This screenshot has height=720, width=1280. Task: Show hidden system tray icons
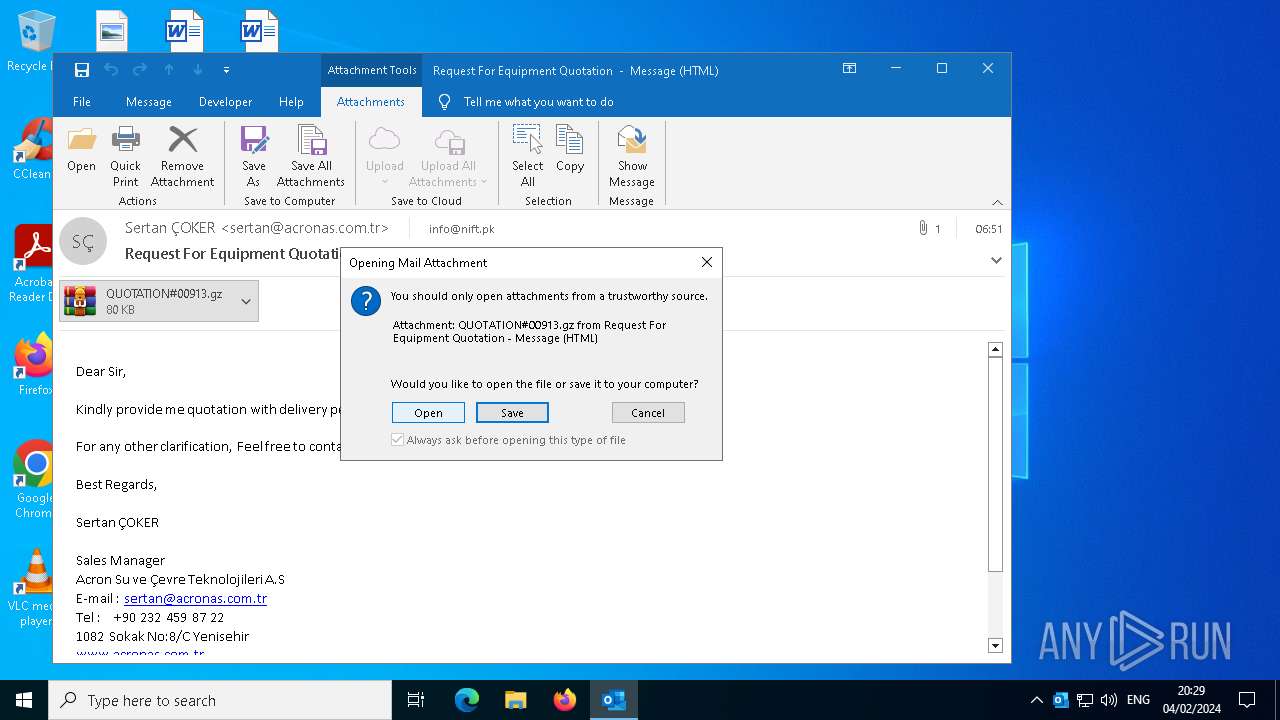point(1037,700)
